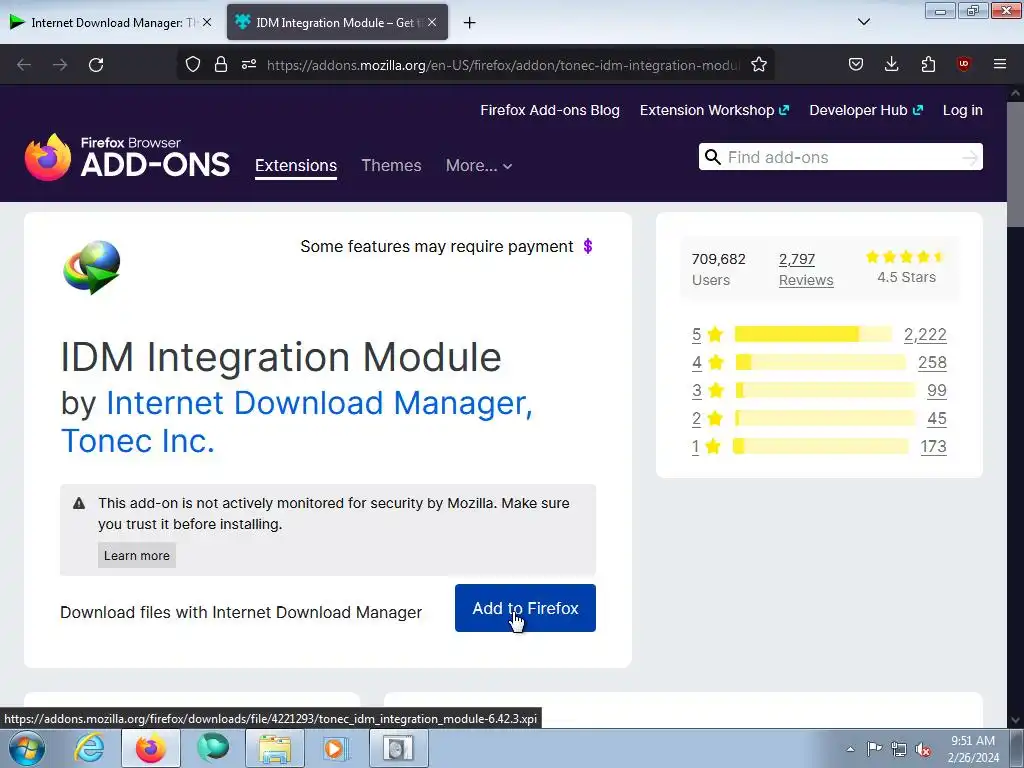1024x768 pixels.
Task: Save page to Pocket icon
Action: [x=856, y=64]
